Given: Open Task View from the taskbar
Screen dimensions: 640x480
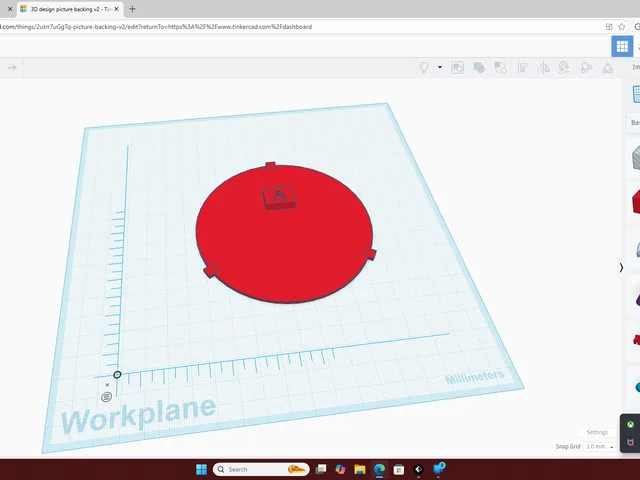Looking at the screenshot, I should [x=321, y=469].
